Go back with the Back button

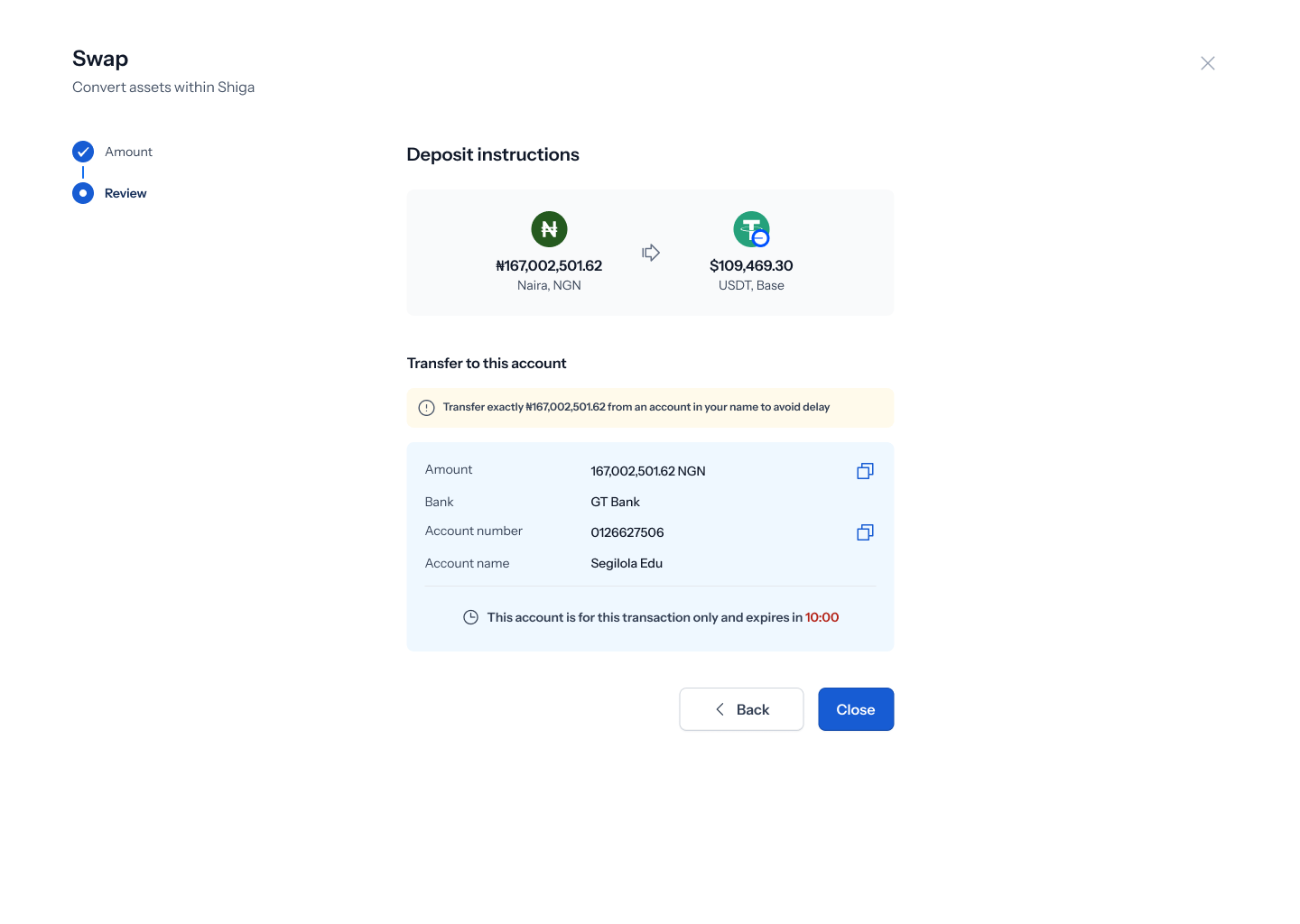click(x=741, y=709)
